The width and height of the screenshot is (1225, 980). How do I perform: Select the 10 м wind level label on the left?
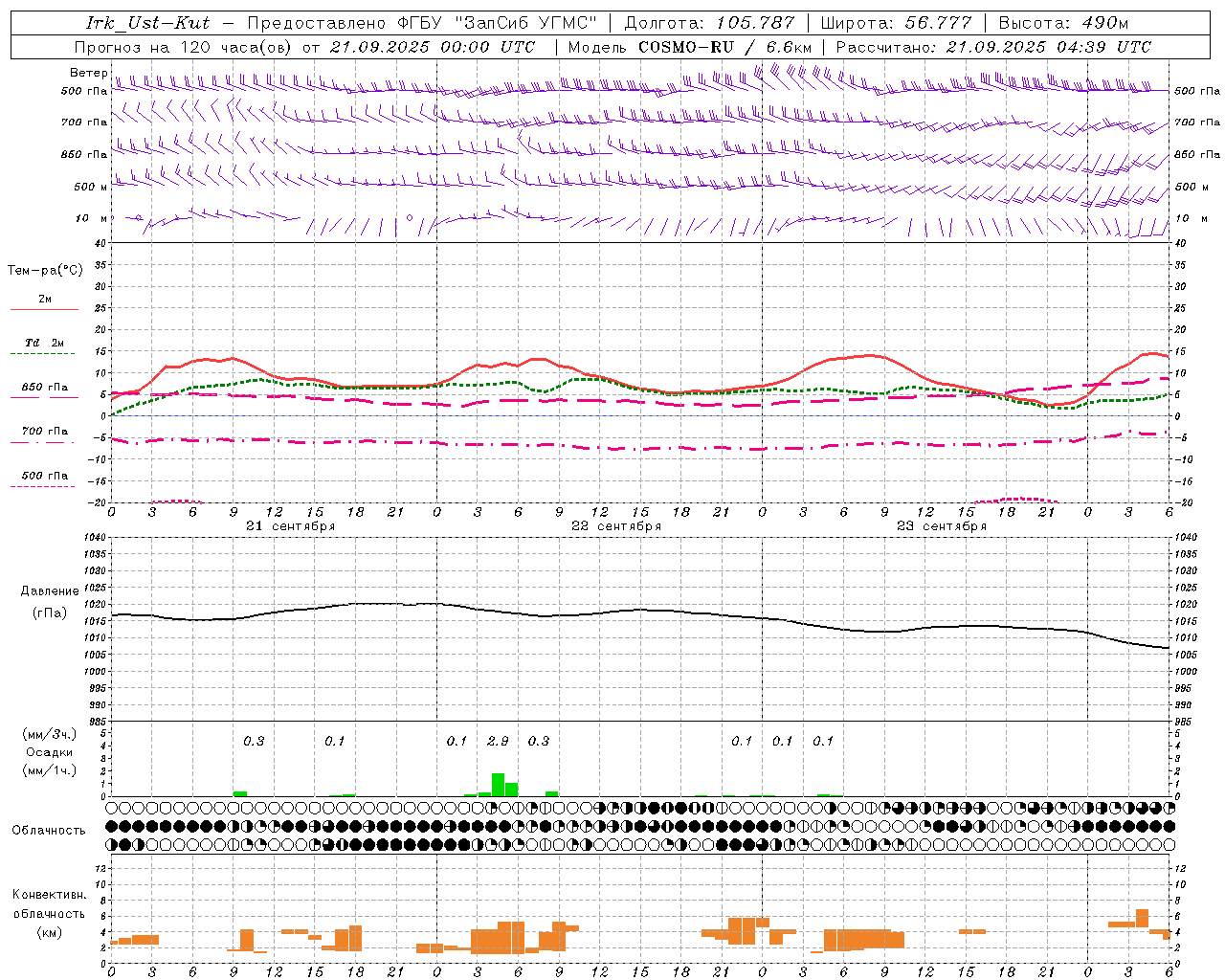92,218
